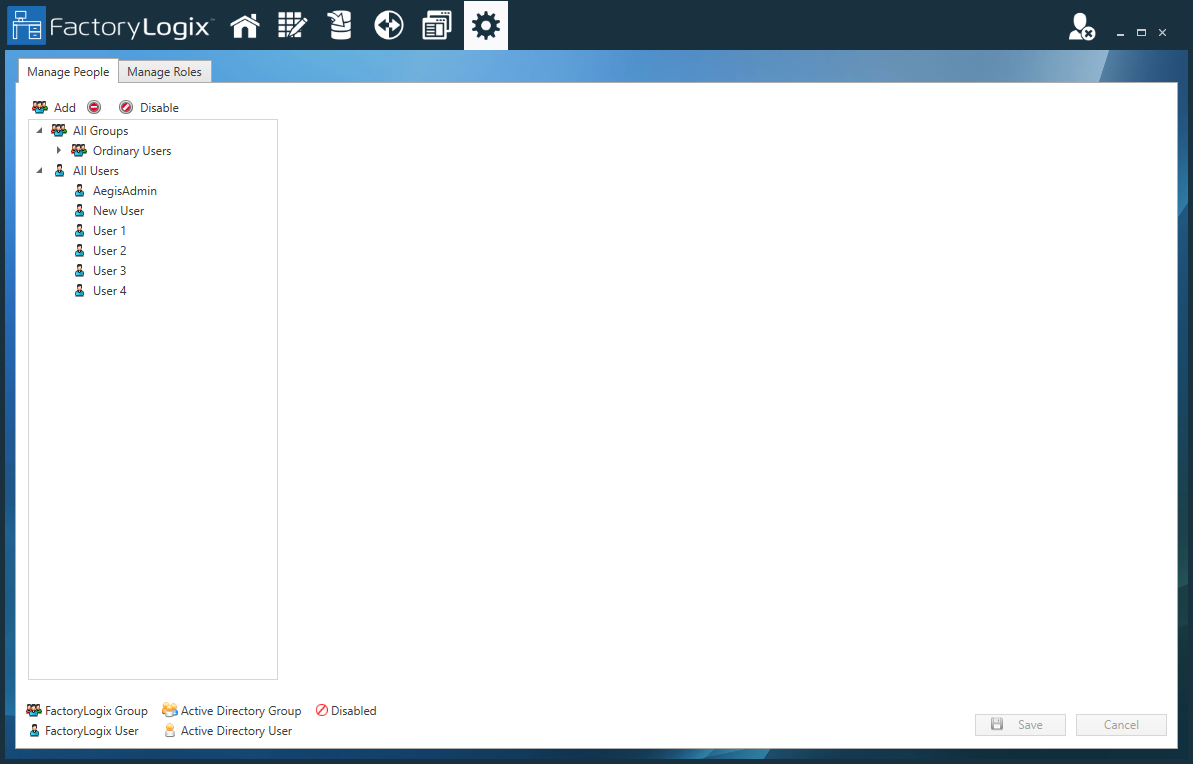The width and height of the screenshot is (1193, 764).
Task: Expand the Ordinary Users group
Action: (x=59, y=150)
